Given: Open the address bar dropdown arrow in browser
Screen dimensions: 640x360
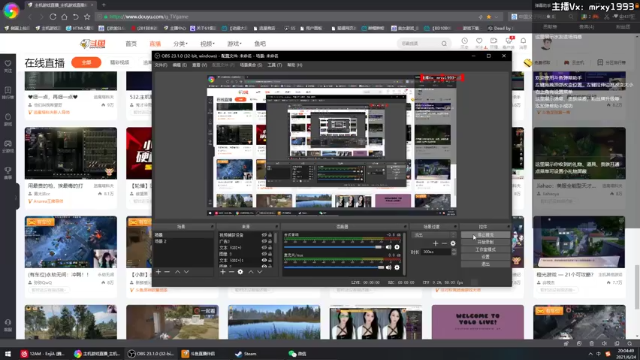Looking at the screenshot, I should pyautogui.click(x=496, y=17).
